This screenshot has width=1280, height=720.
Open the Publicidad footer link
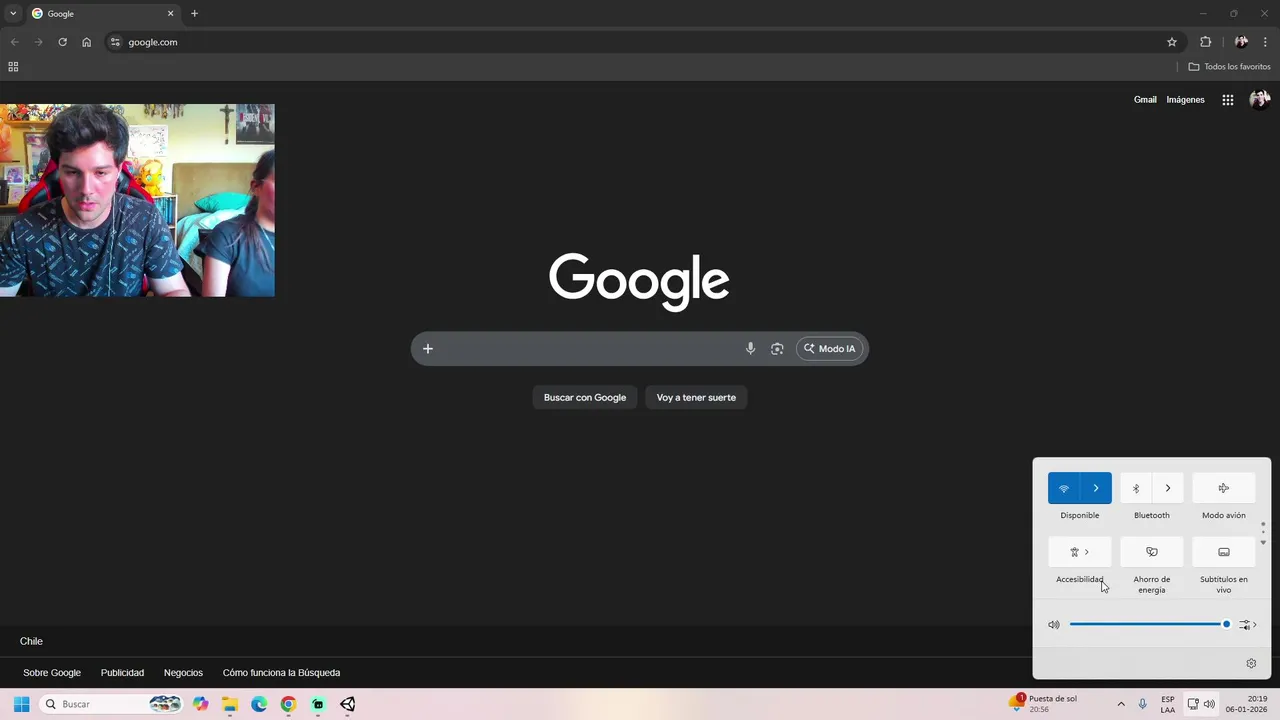122,673
